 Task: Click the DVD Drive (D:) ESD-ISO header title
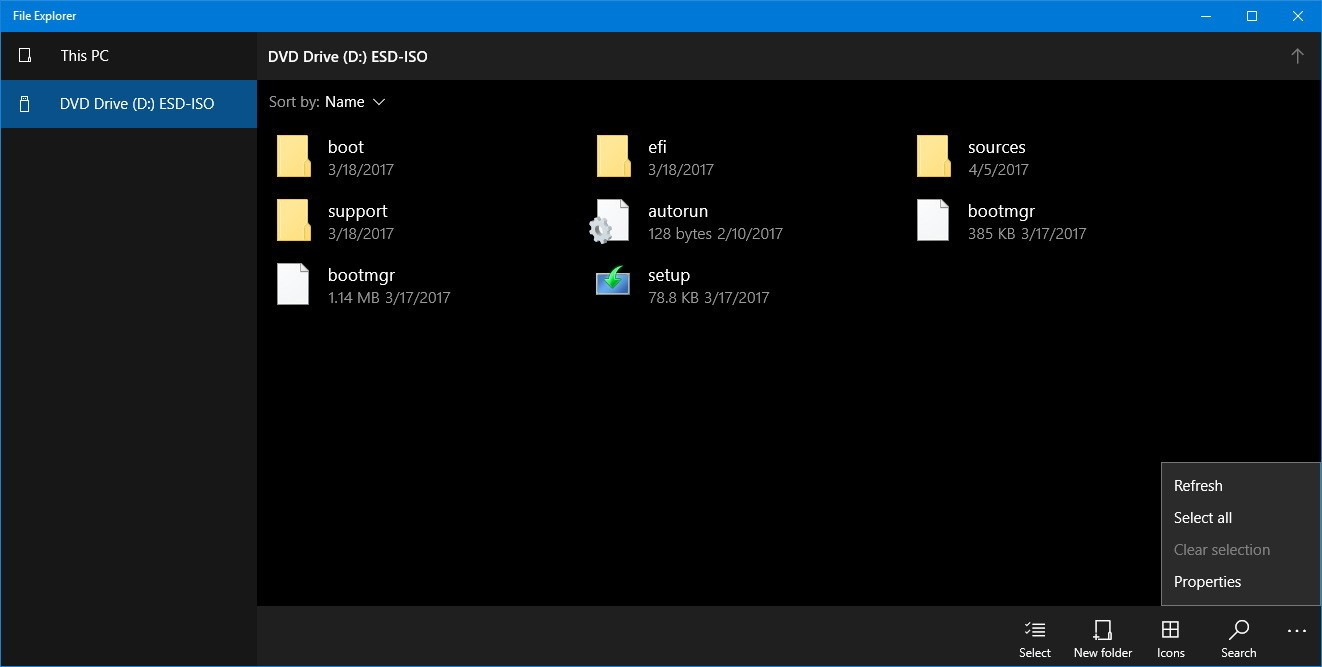pos(348,57)
